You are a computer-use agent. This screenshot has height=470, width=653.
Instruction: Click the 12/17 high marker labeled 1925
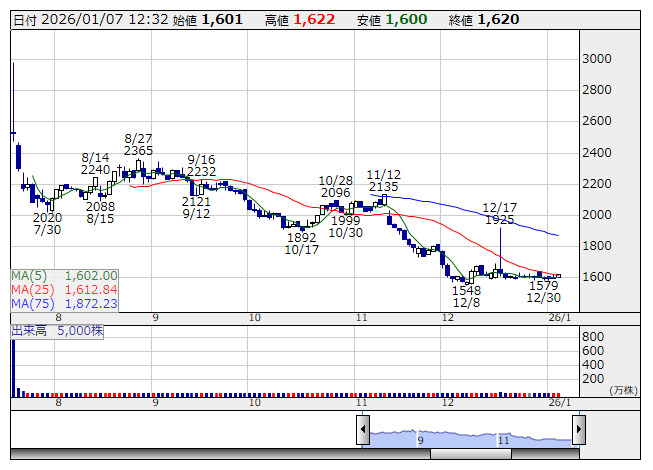point(498,219)
